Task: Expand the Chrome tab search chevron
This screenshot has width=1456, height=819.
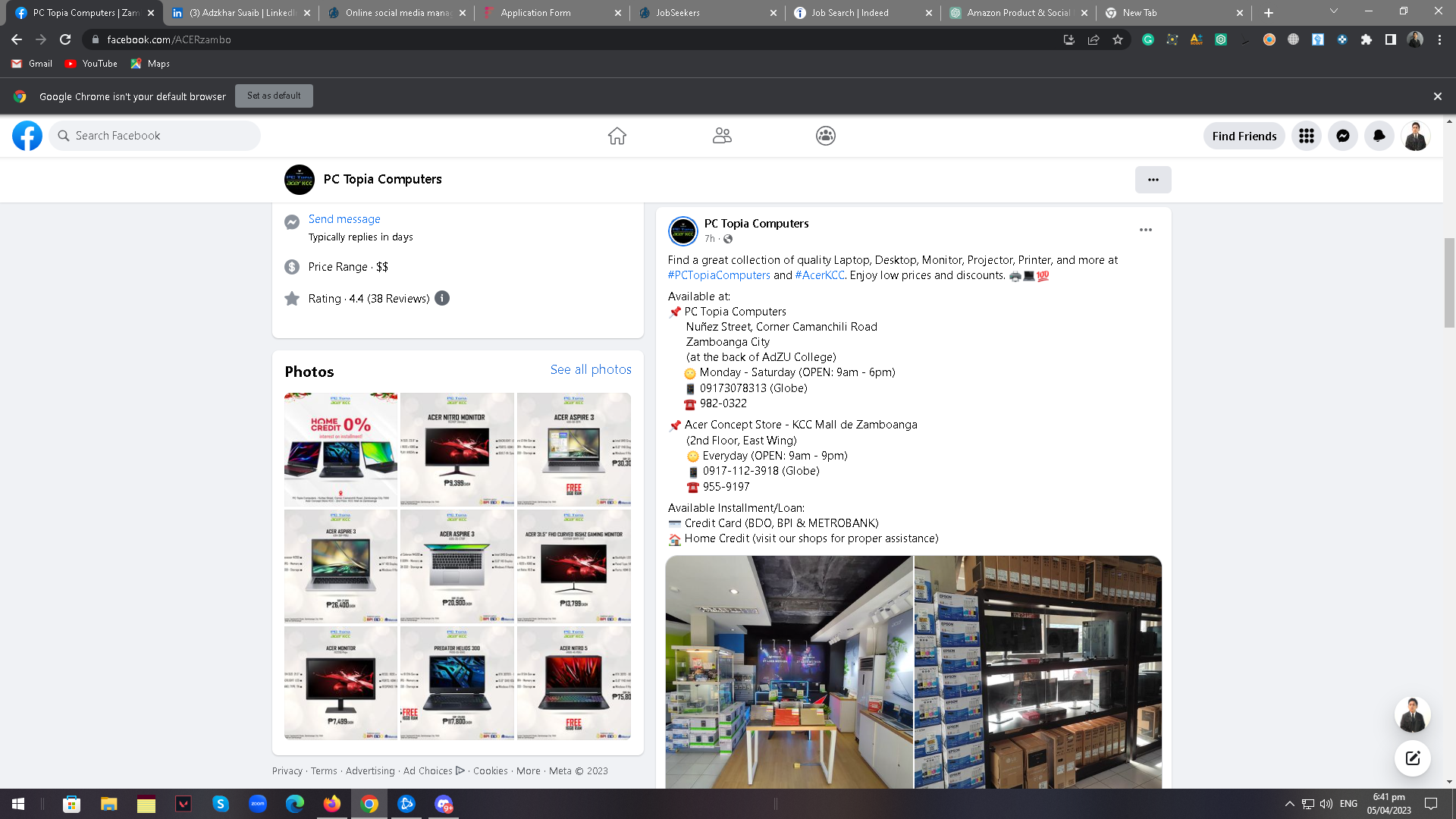Action: point(1334,11)
